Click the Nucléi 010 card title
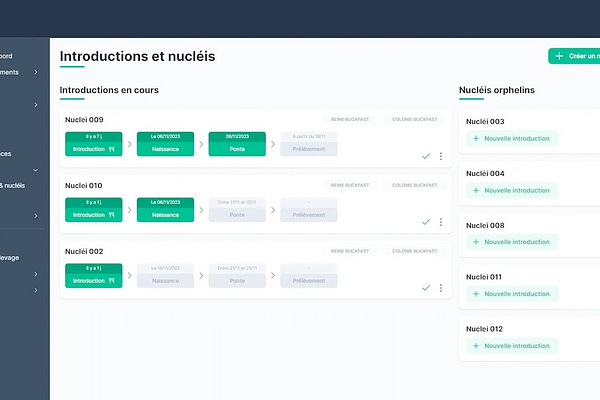 coord(83,186)
